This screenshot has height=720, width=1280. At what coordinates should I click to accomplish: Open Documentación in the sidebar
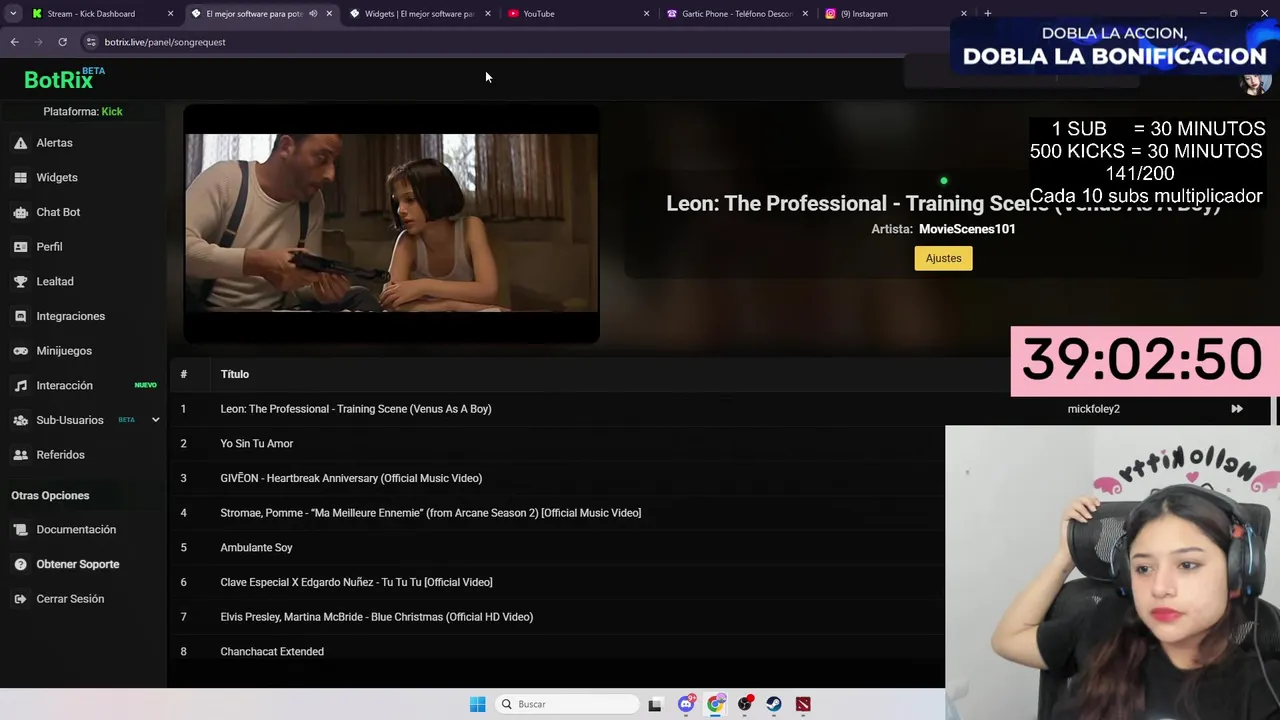tap(76, 530)
